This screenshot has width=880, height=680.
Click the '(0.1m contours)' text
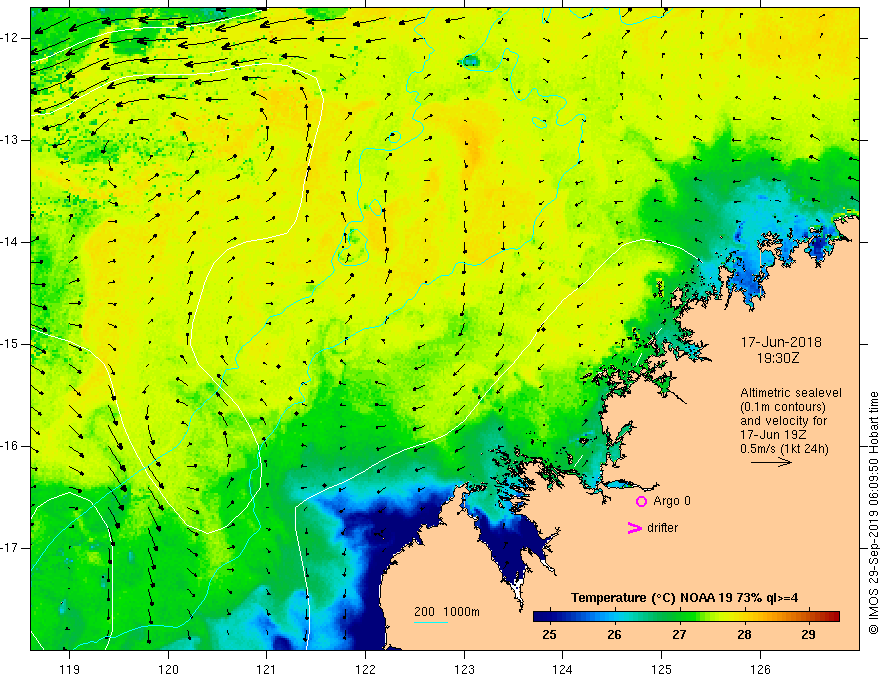coord(783,407)
